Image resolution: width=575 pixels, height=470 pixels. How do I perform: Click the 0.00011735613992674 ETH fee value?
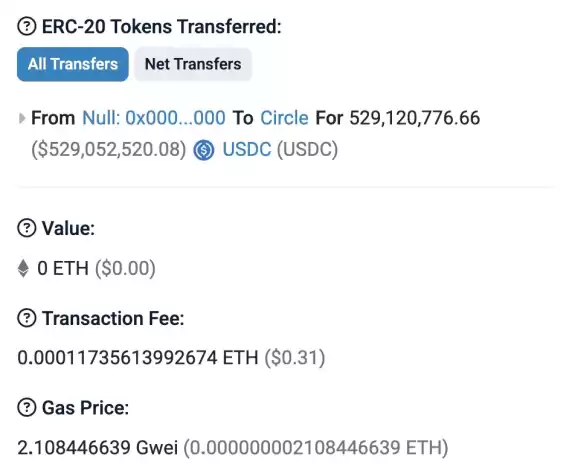coord(138,358)
